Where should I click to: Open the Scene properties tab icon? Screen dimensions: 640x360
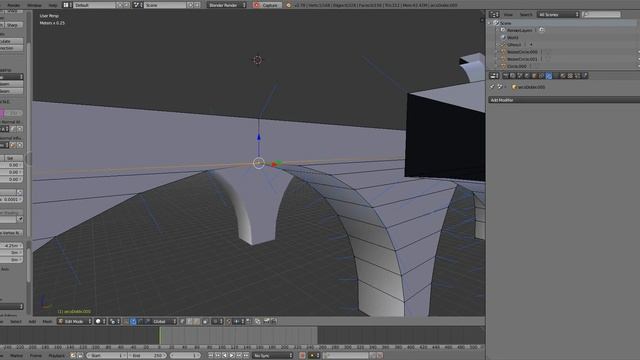point(519,76)
